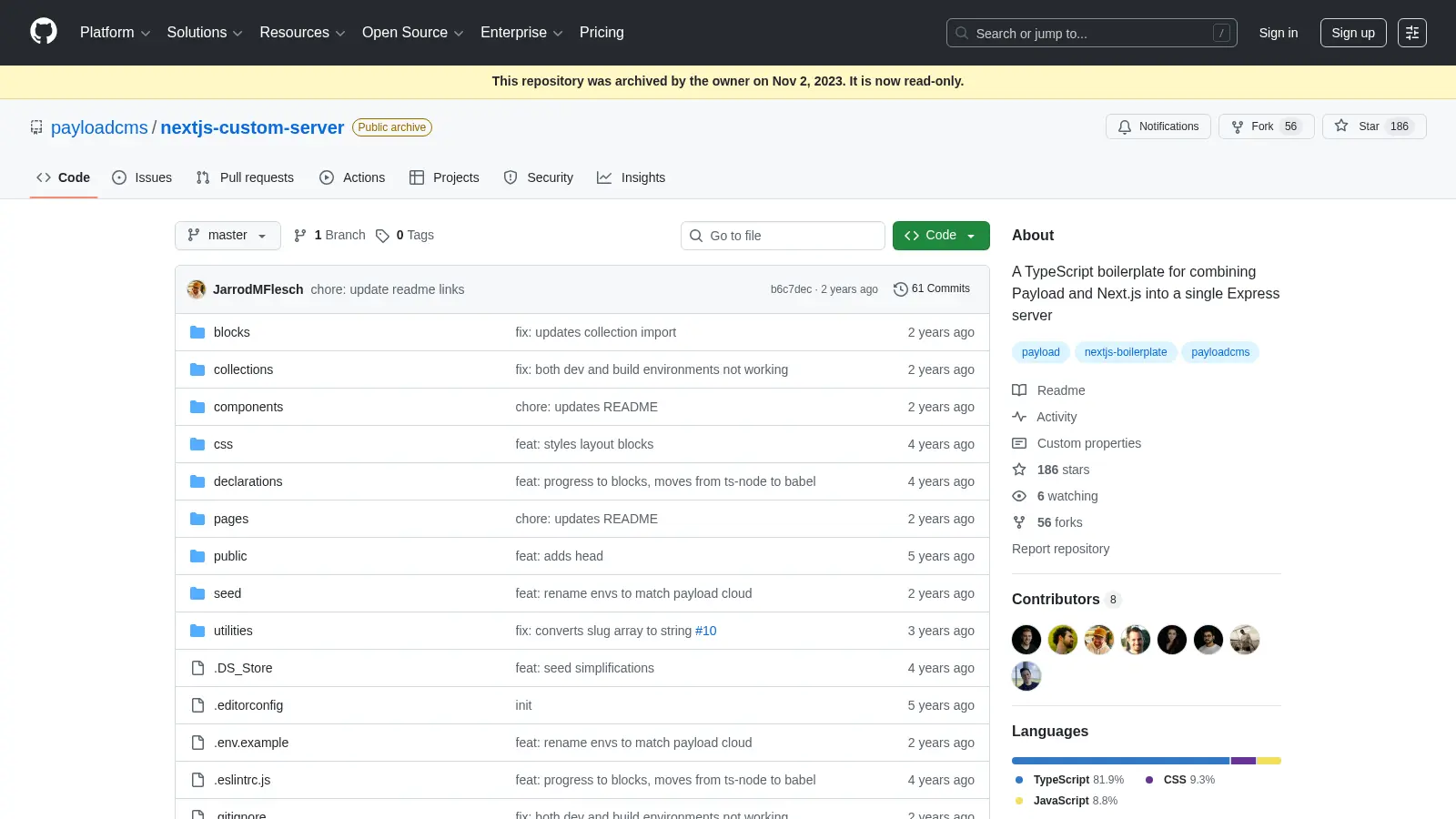Click the blocks folder icon
Viewport: 1456px width, 819px height.
[197, 332]
